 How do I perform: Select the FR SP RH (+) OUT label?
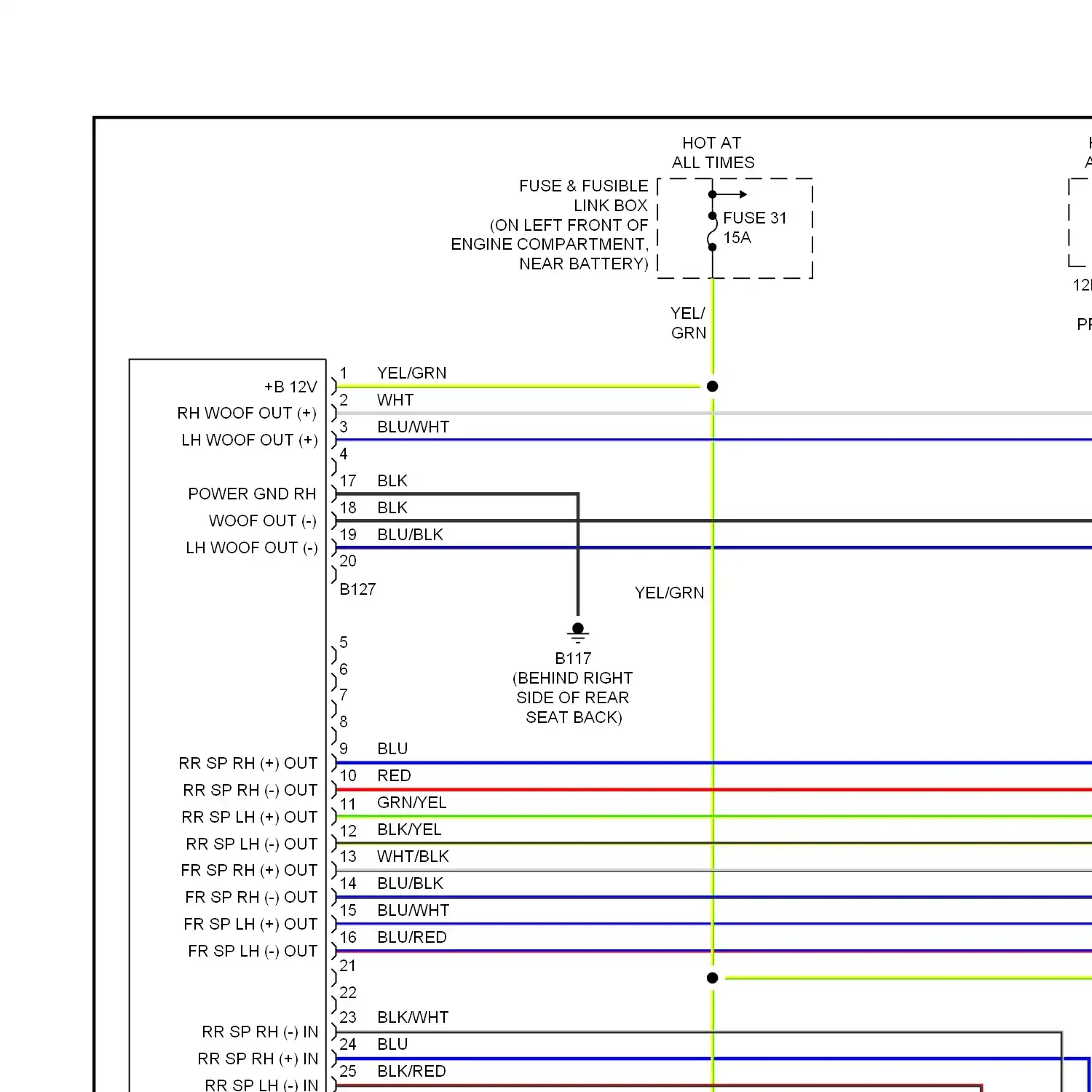pyautogui.click(x=249, y=871)
